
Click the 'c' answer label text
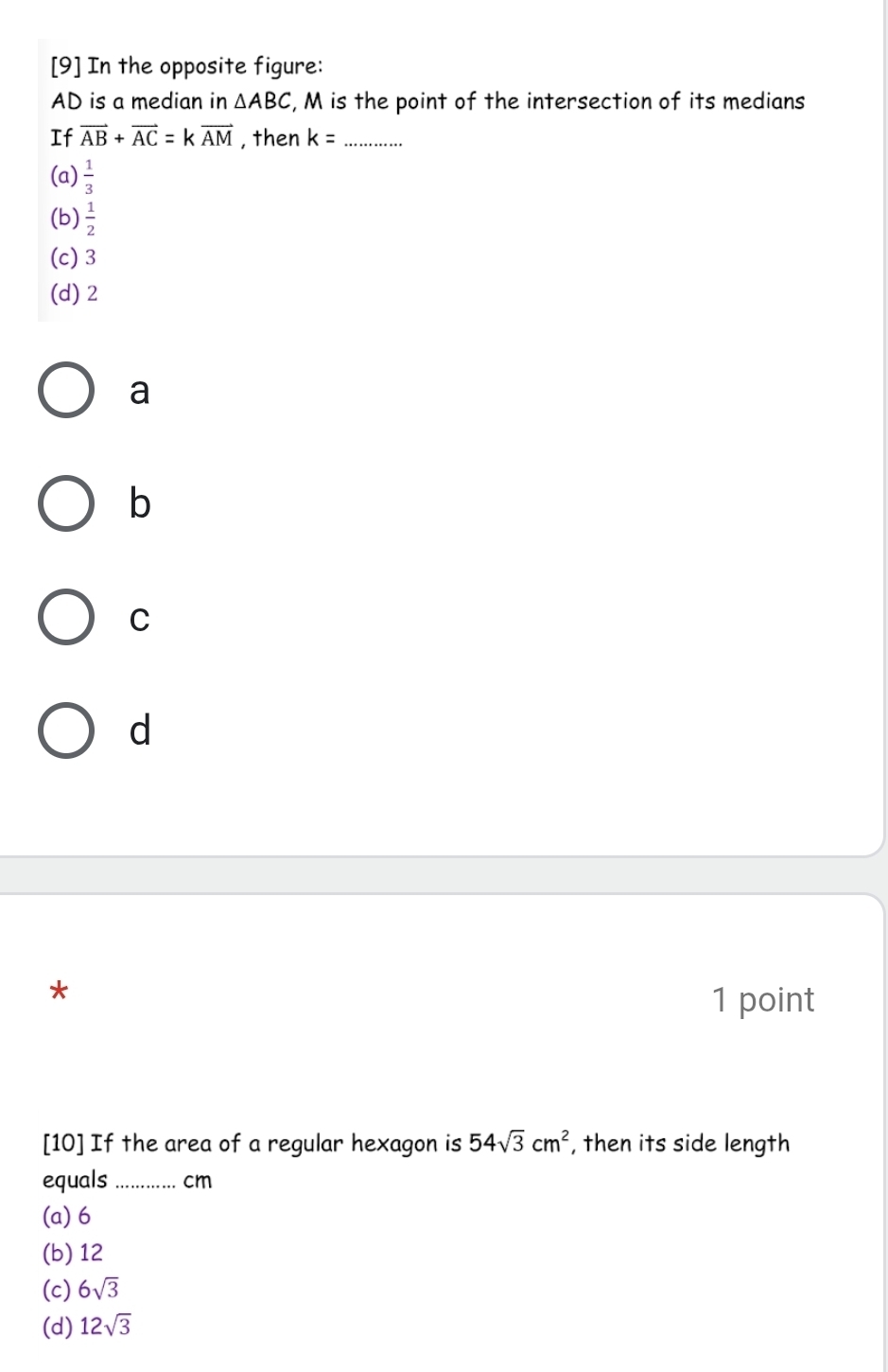(139, 619)
